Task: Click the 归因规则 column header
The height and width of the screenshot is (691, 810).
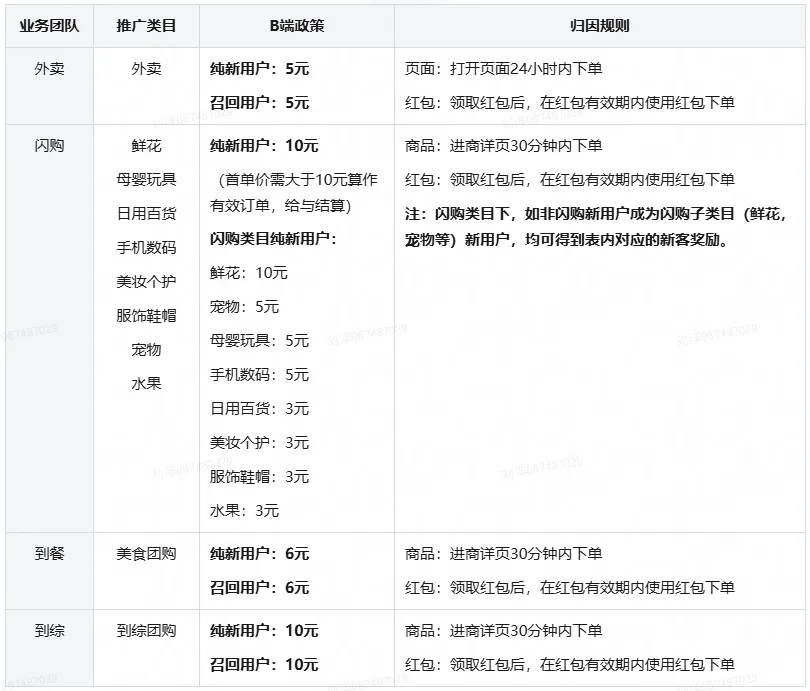Action: coord(600,26)
